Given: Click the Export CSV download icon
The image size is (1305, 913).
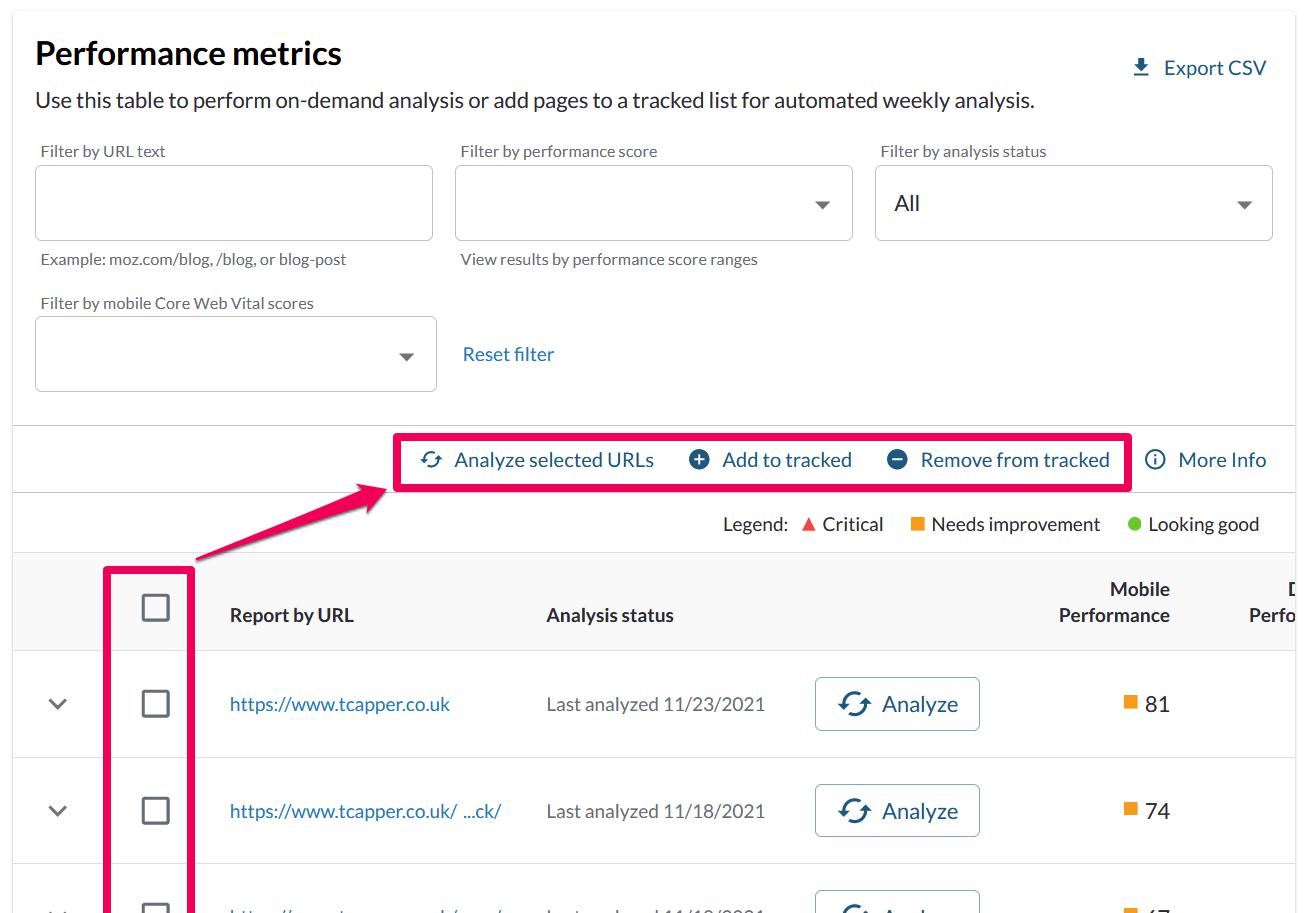Looking at the screenshot, I should [x=1140, y=68].
